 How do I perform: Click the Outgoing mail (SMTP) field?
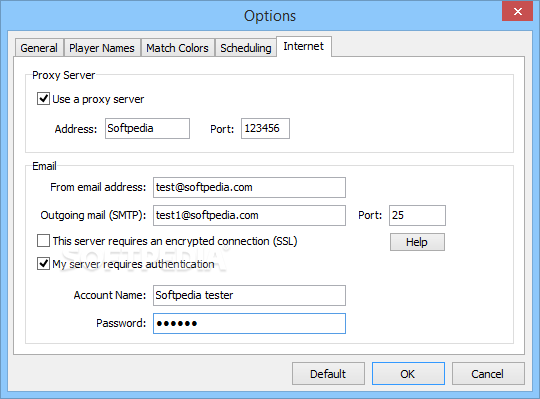point(249,216)
